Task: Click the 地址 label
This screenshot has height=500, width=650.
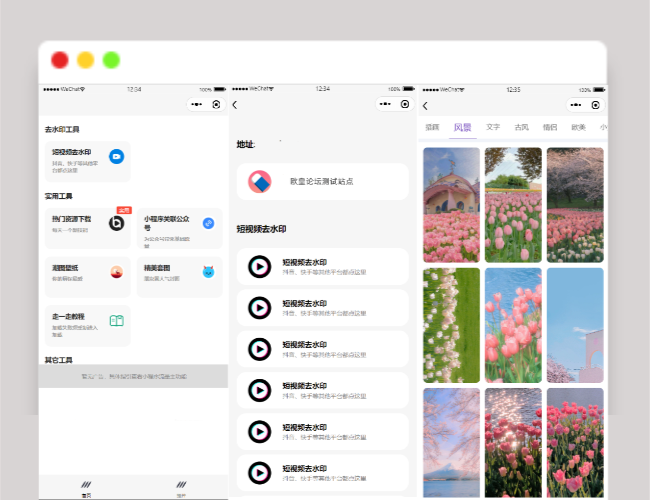Action: [x=246, y=144]
